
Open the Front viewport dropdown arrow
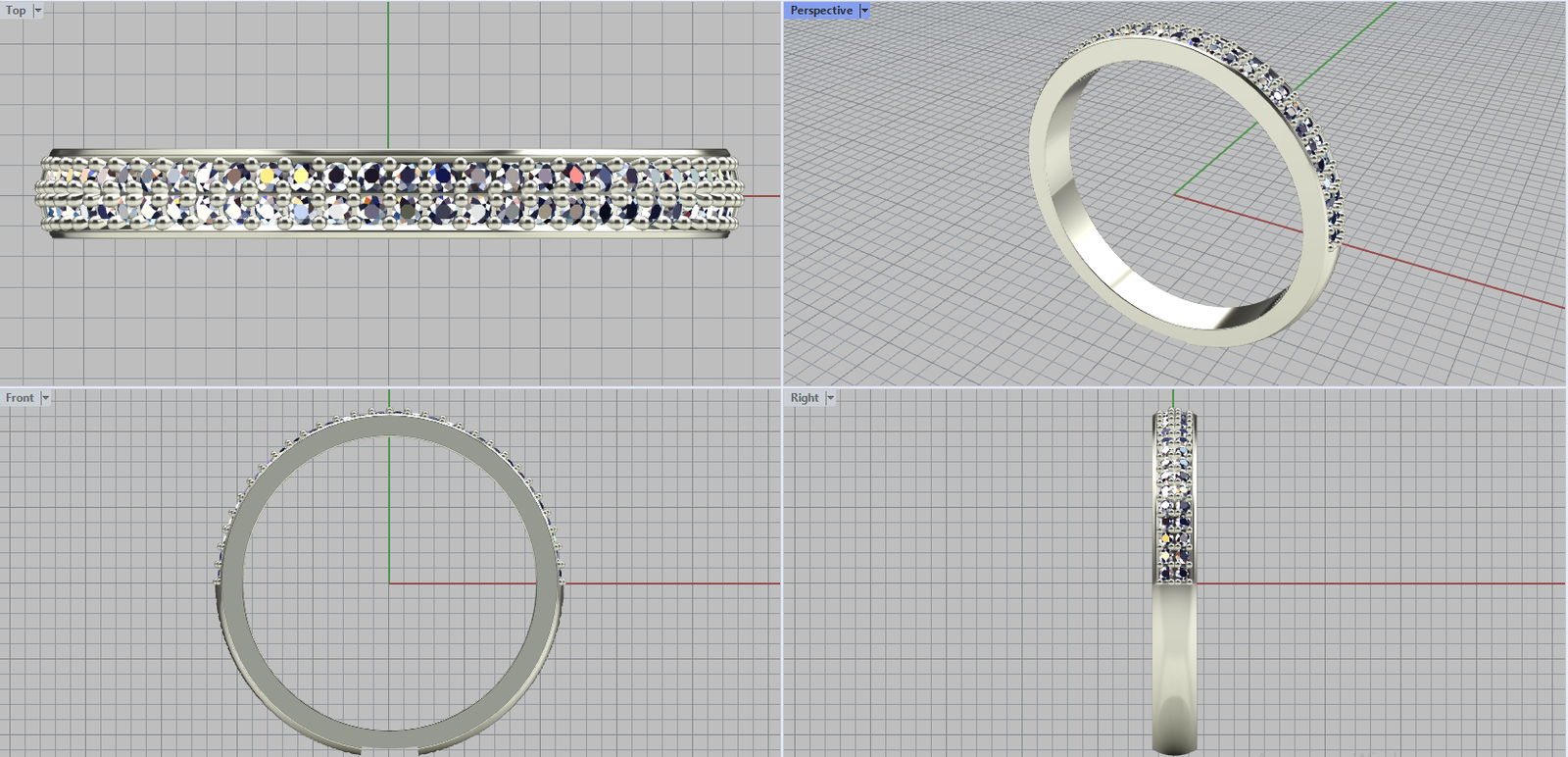coord(45,398)
